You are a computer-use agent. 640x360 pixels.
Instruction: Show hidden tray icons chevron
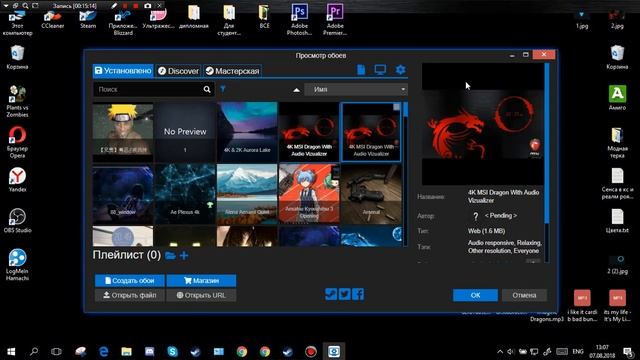coord(500,351)
